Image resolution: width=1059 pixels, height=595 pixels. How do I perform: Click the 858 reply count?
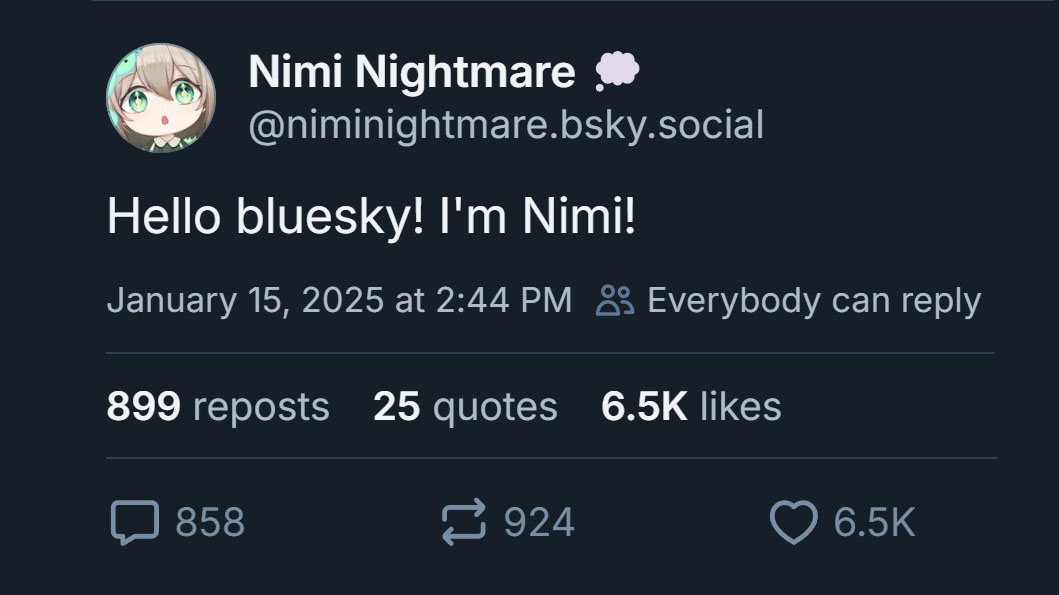(210, 522)
